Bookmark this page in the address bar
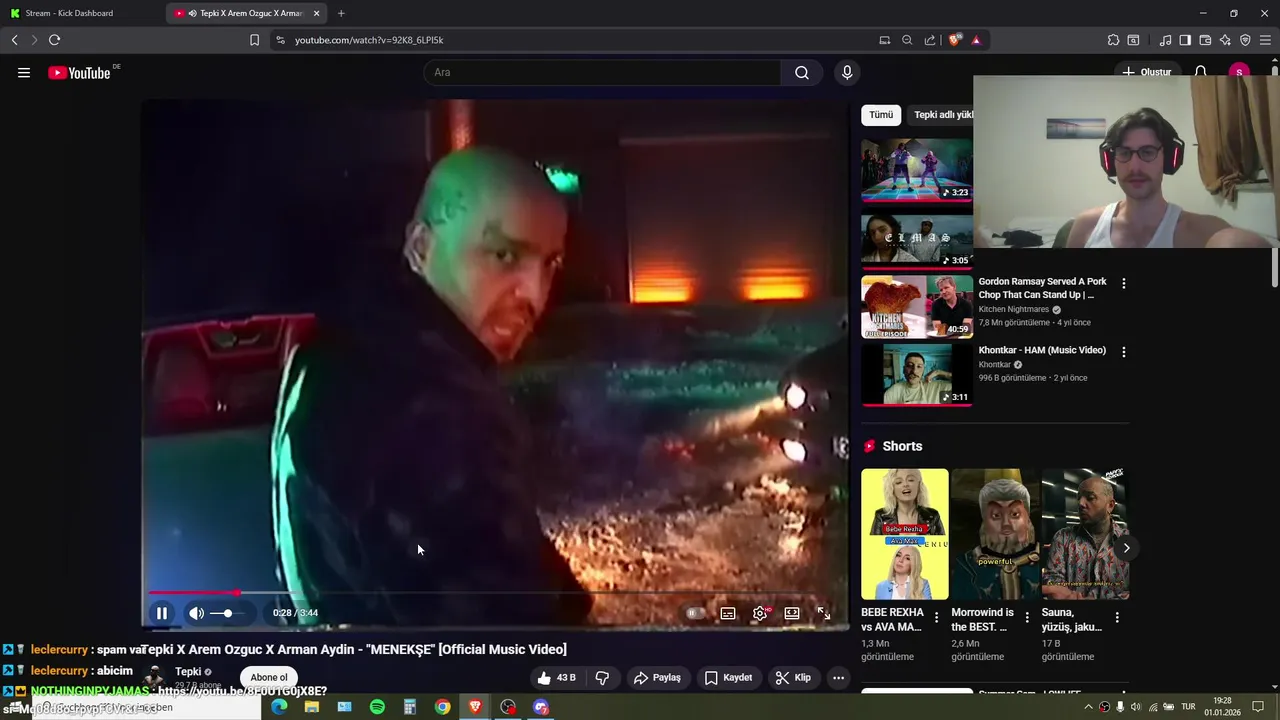Image resolution: width=1280 pixels, height=720 pixels. point(254,40)
